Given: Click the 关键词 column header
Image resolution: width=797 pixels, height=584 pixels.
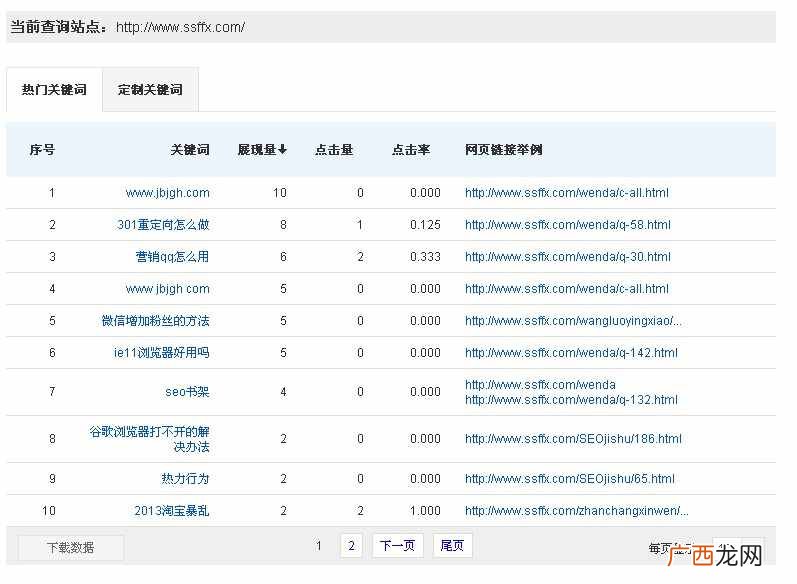Looking at the screenshot, I should [190, 149].
